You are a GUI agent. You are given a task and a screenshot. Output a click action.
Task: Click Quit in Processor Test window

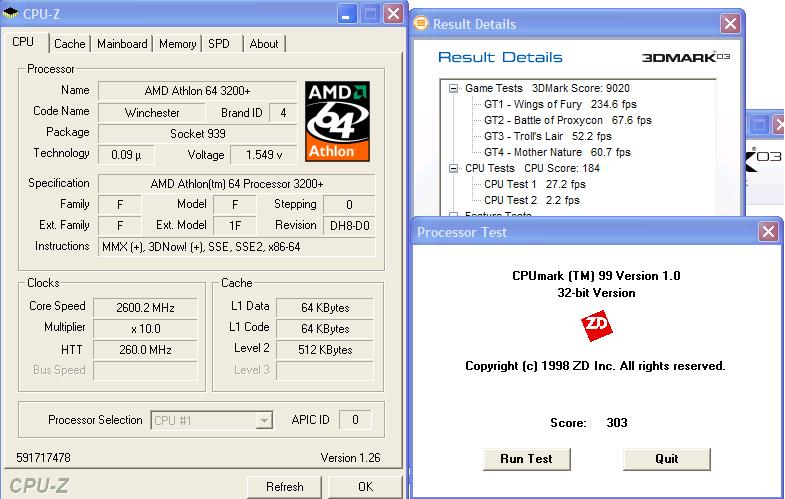666,459
